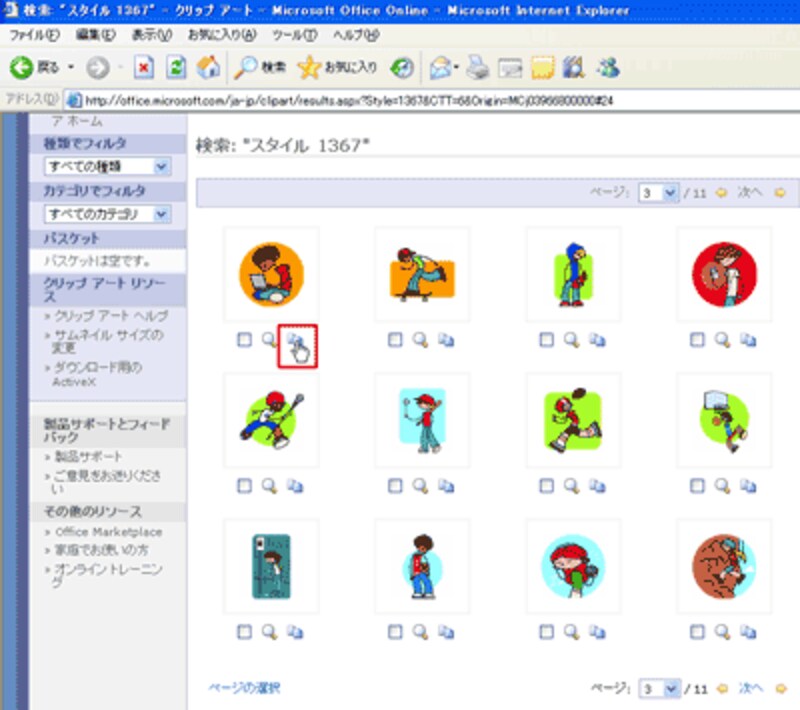This screenshot has height=710, width=800.
Task: Preview the lacrosse player clip with magnifier
Action: 269,486
